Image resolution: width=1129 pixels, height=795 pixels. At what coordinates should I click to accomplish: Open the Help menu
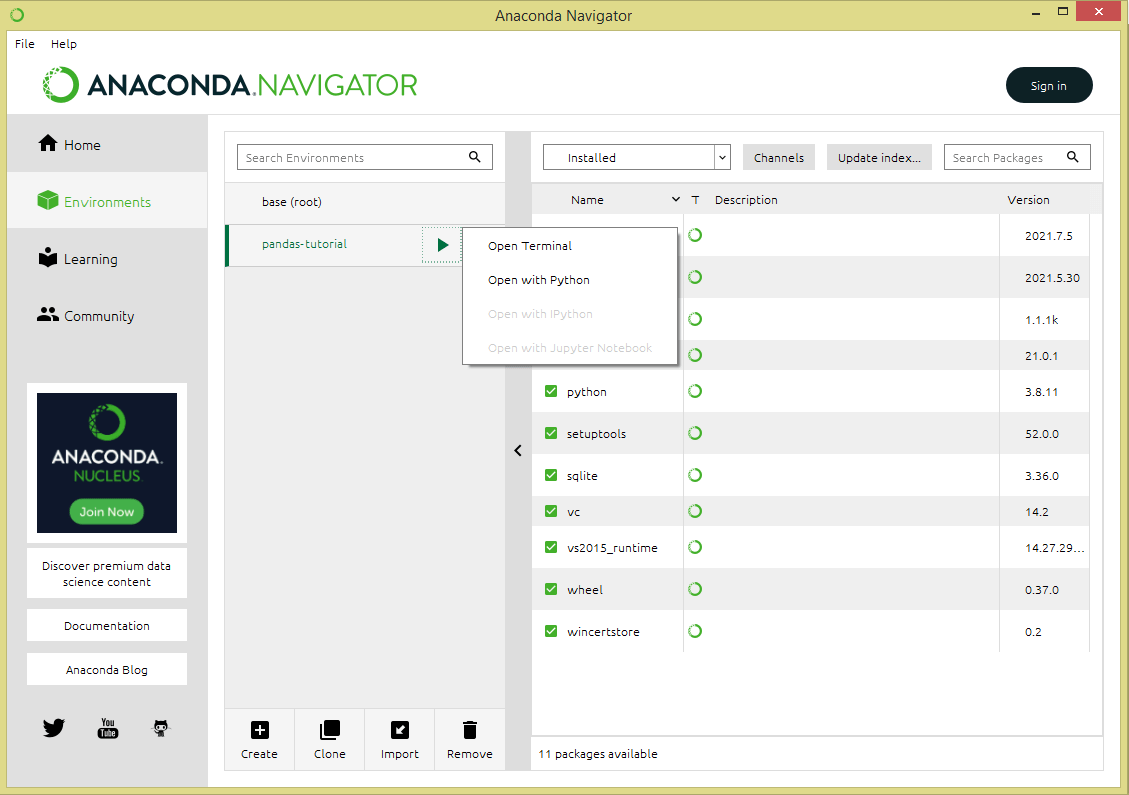[63, 44]
